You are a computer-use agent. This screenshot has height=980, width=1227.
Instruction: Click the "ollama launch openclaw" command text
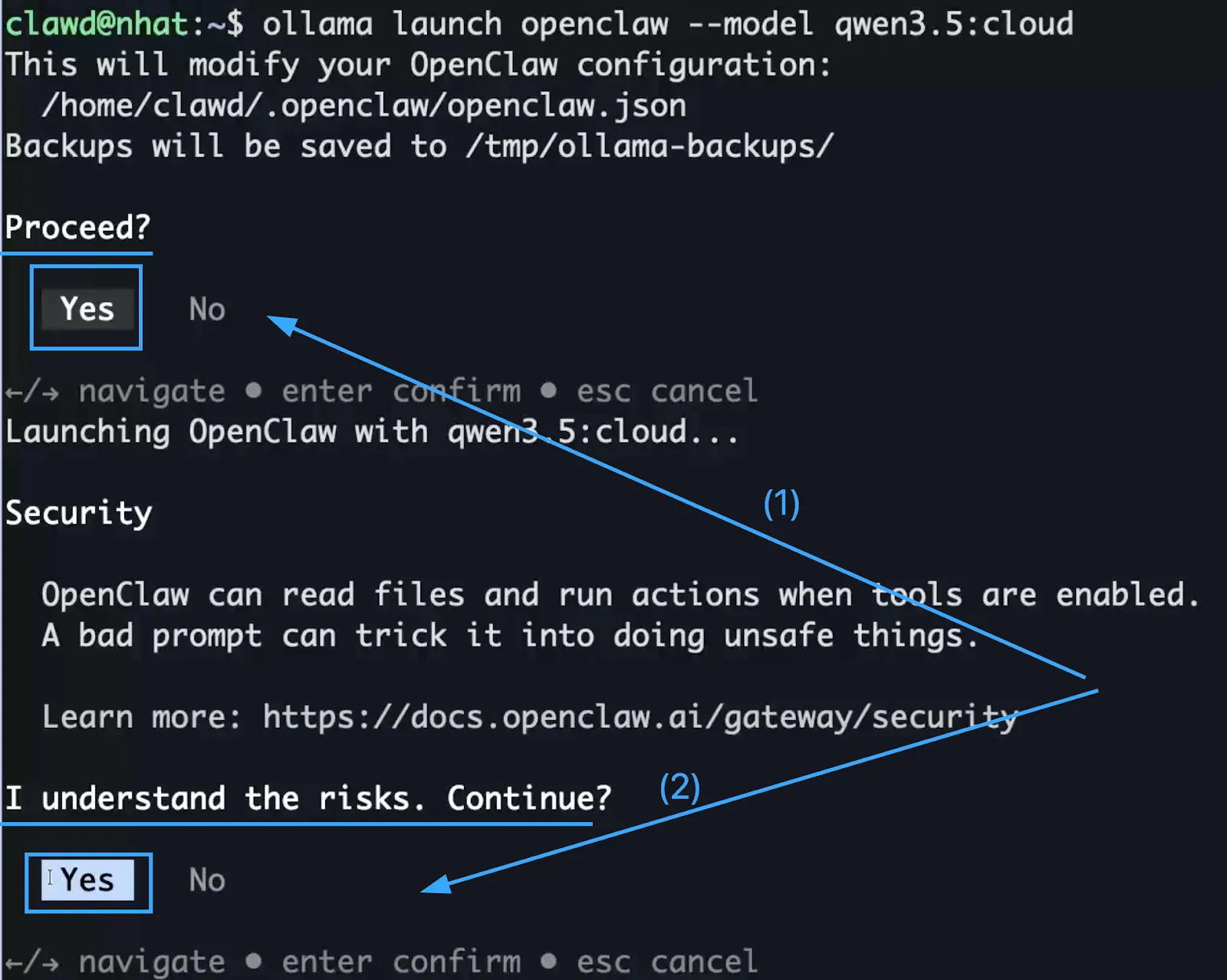tap(465, 25)
